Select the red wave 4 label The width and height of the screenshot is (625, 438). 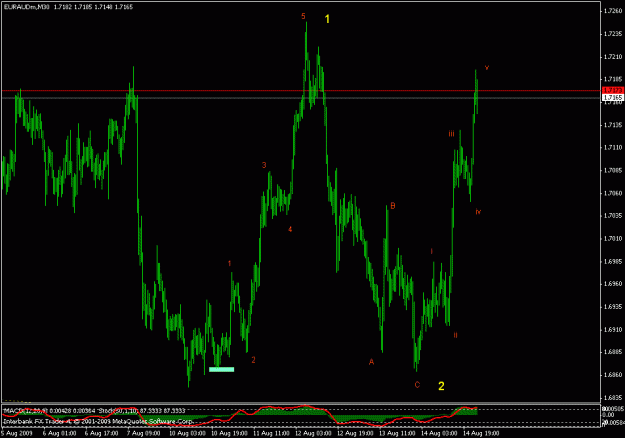pos(290,229)
